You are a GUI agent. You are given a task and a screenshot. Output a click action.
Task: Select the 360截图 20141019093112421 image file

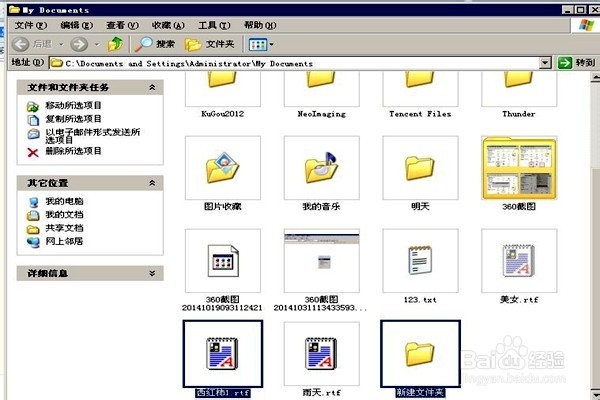click(x=223, y=270)
